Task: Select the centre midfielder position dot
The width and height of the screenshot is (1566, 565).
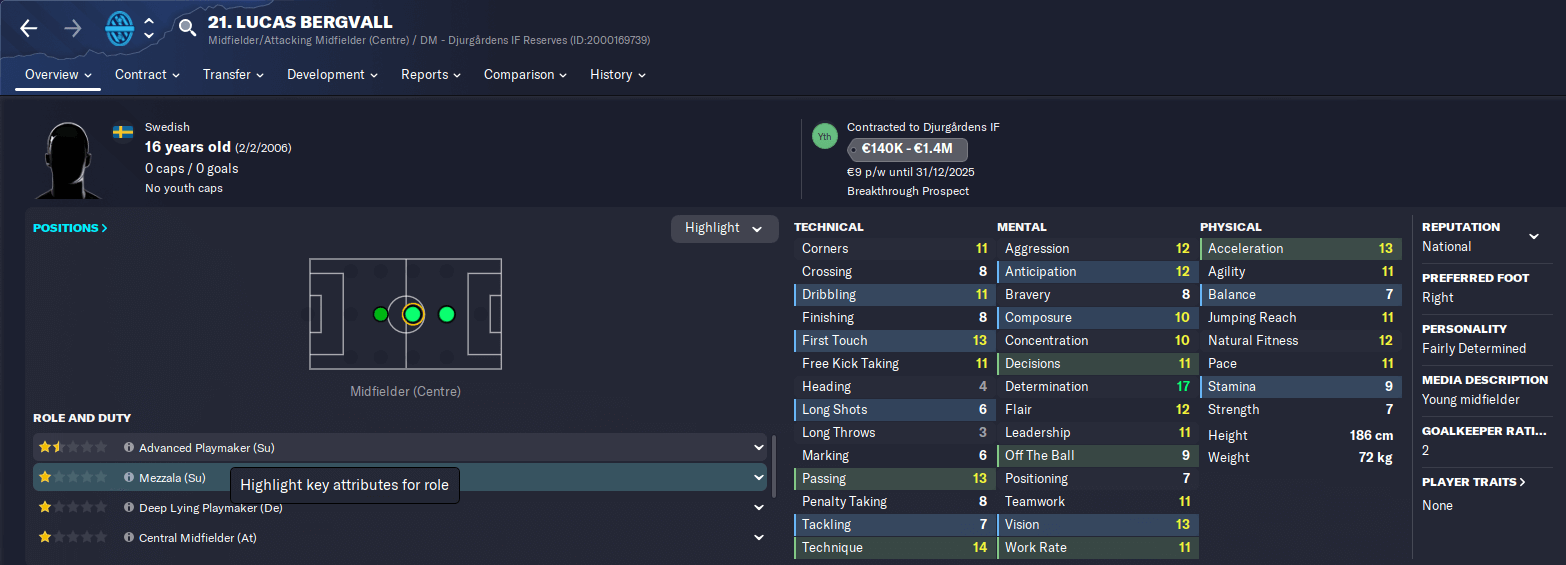Action: [413, 314]
